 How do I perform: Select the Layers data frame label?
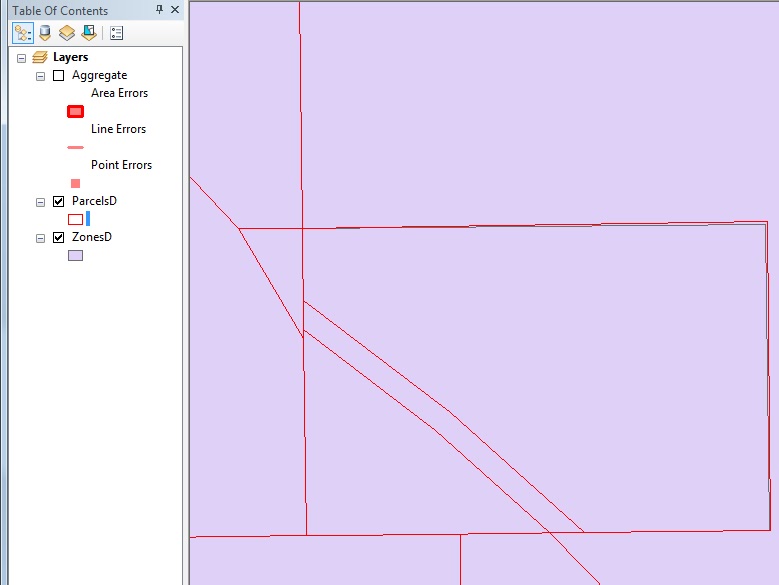click(71, 57)
